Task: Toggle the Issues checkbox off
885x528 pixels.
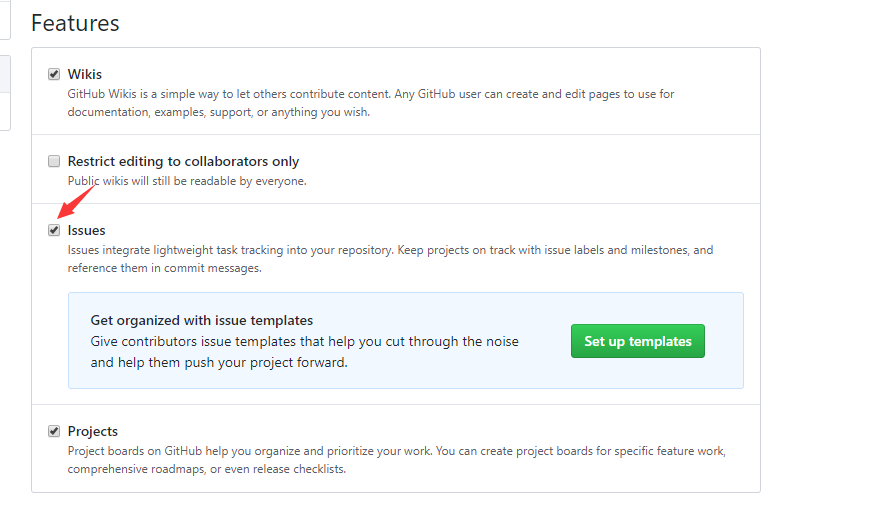Action: (x=54, y=230)
